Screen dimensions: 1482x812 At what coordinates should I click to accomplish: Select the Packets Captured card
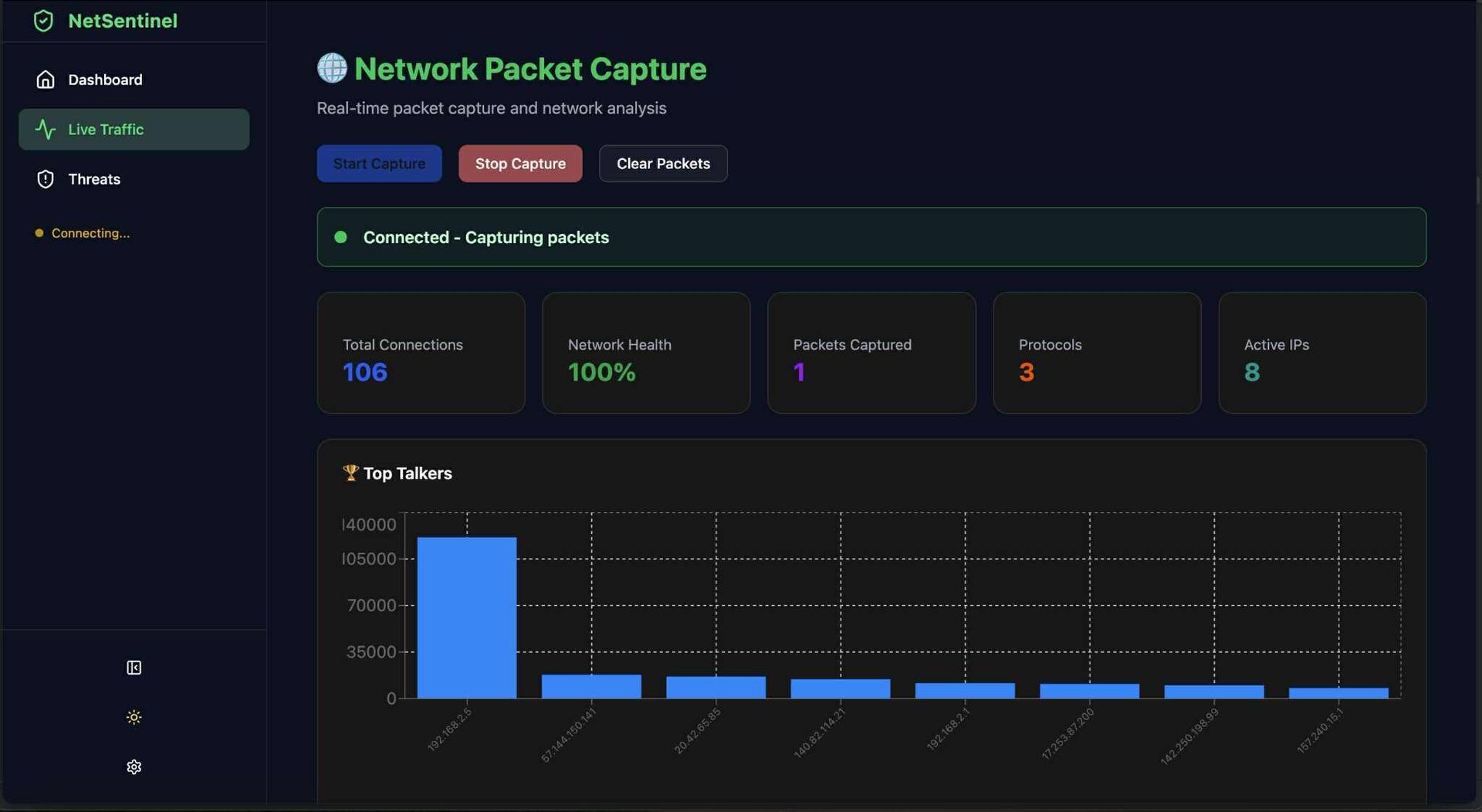[x=871, y=353]
